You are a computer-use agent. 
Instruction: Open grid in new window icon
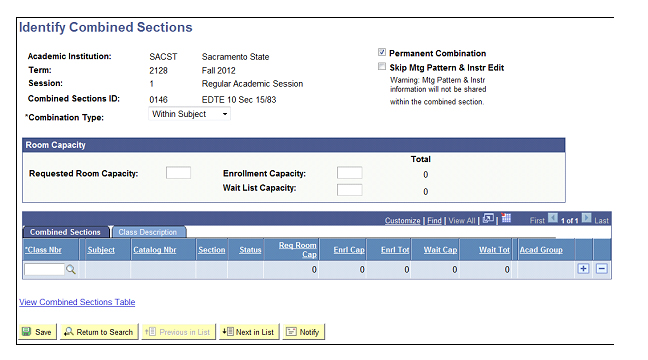(488, 218)
